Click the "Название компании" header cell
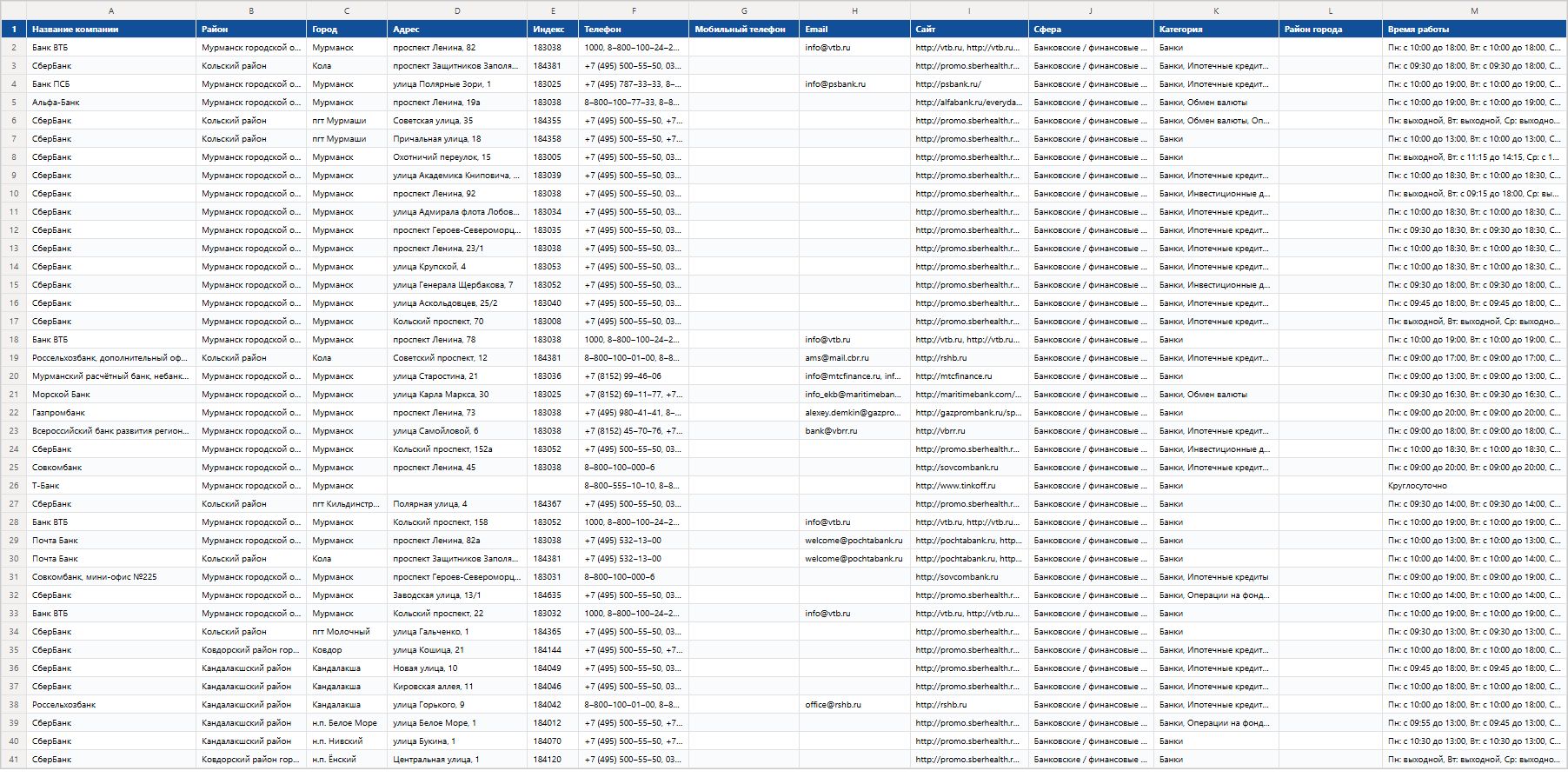Image resolution: width=1568 pixels, height=784 pixels. [x=111, y=30]
